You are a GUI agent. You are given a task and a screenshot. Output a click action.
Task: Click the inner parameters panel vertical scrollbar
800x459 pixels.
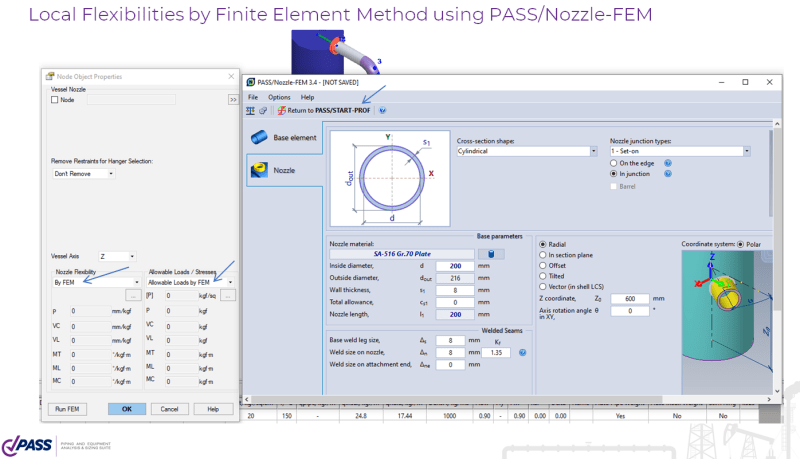[x=771, y=173]
